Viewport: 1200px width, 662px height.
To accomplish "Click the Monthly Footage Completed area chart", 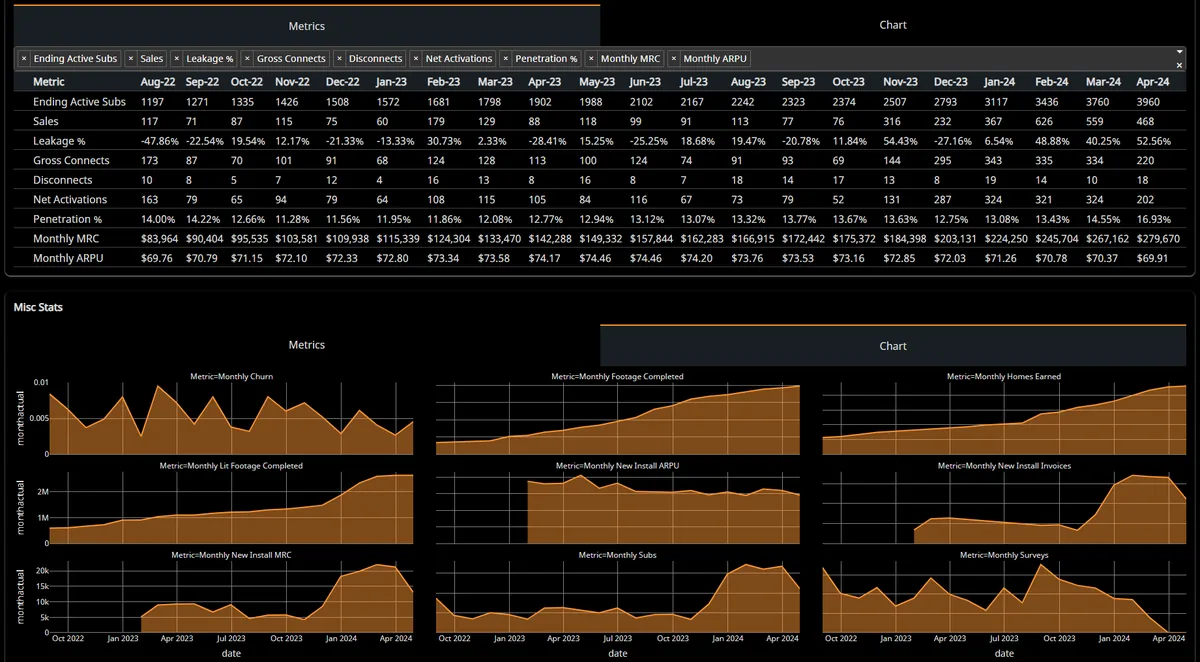I will coord(618,418).
